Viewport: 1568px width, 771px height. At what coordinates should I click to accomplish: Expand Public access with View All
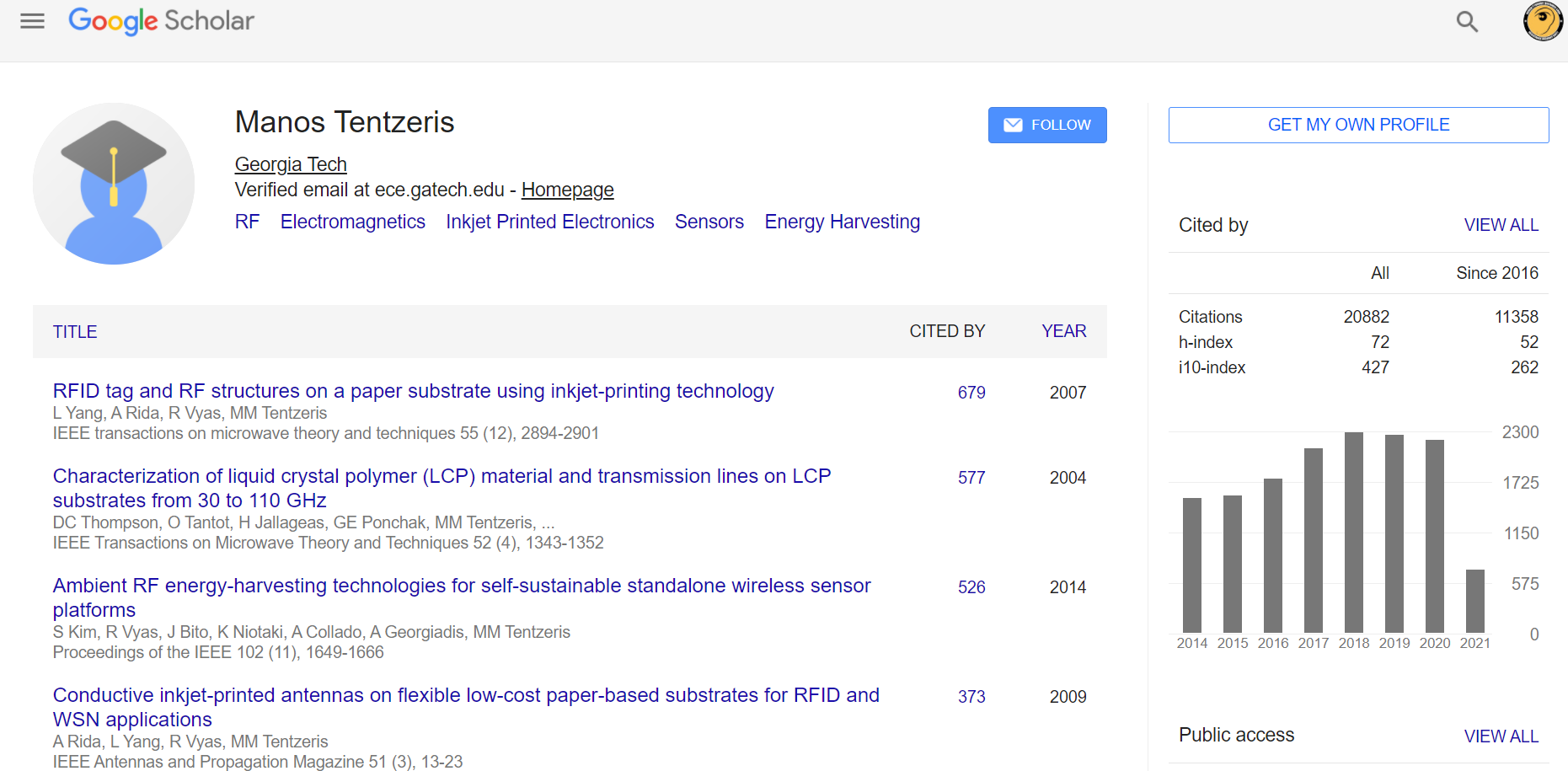point(1501,736)
